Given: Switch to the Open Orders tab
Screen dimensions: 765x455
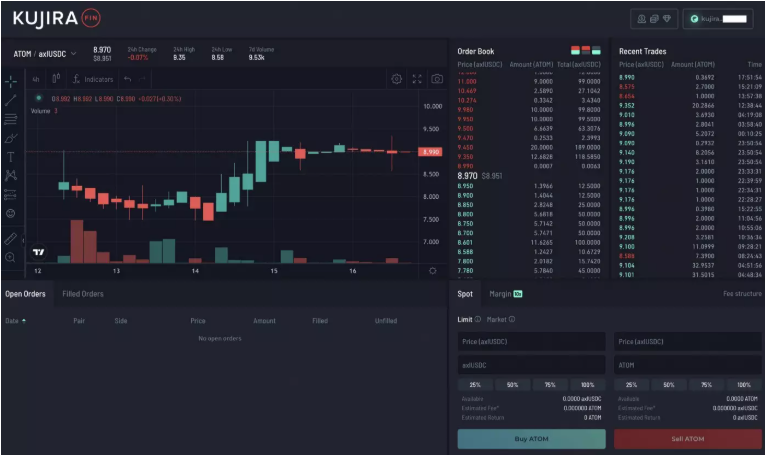Looking at the screenshot, I should (x=25, y=294).
